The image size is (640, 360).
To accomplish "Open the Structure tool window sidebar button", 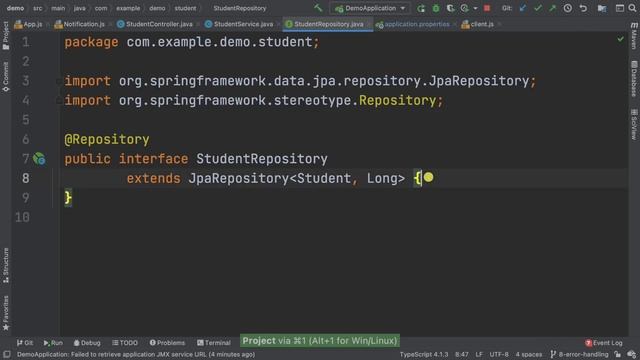I will click(x=6, y=265).
